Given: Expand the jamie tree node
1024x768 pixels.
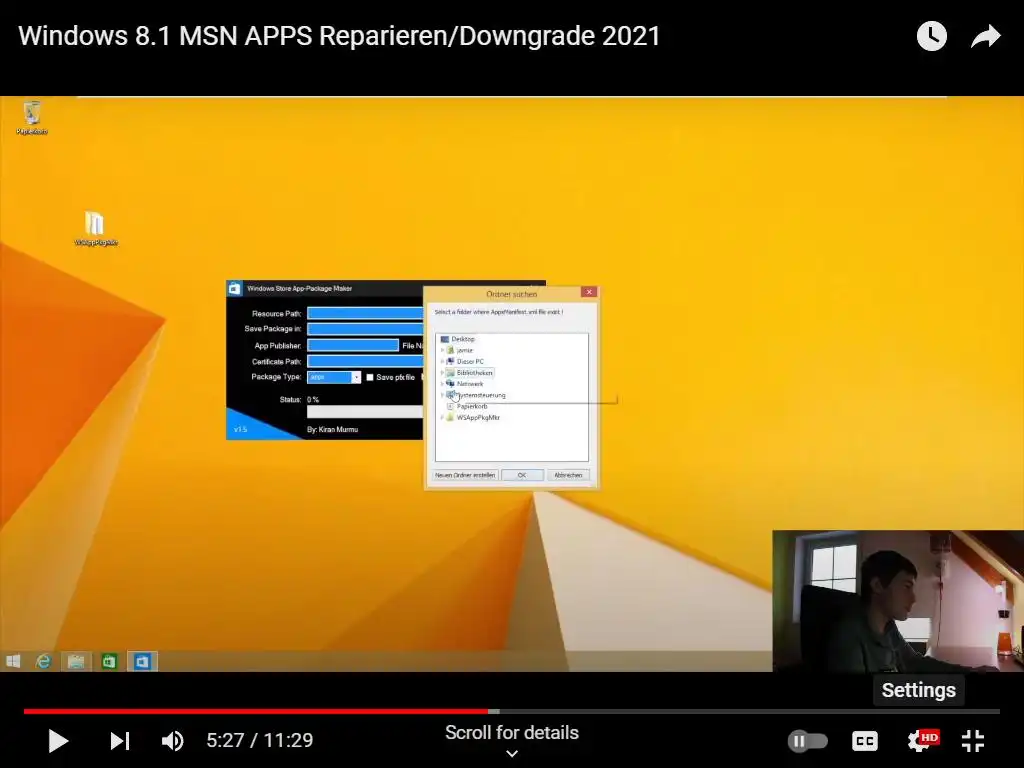Looking at the screenshot, I should (442, 350).
